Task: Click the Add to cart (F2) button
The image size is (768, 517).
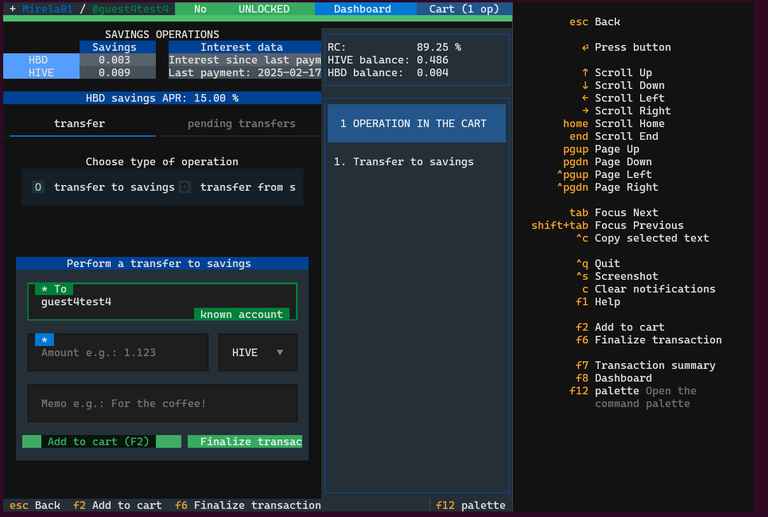Action: (x=101, y=442)
